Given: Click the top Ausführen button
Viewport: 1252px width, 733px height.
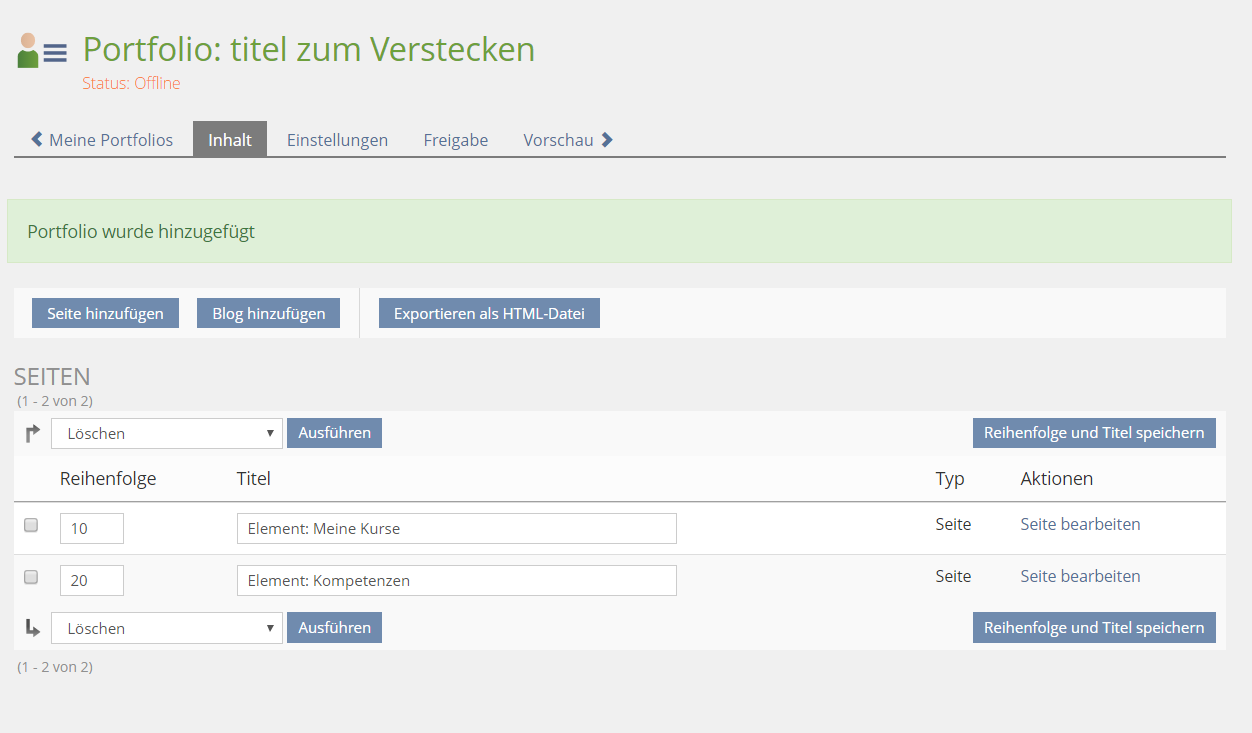Looking at the screenshot, I should pos(334,433).
